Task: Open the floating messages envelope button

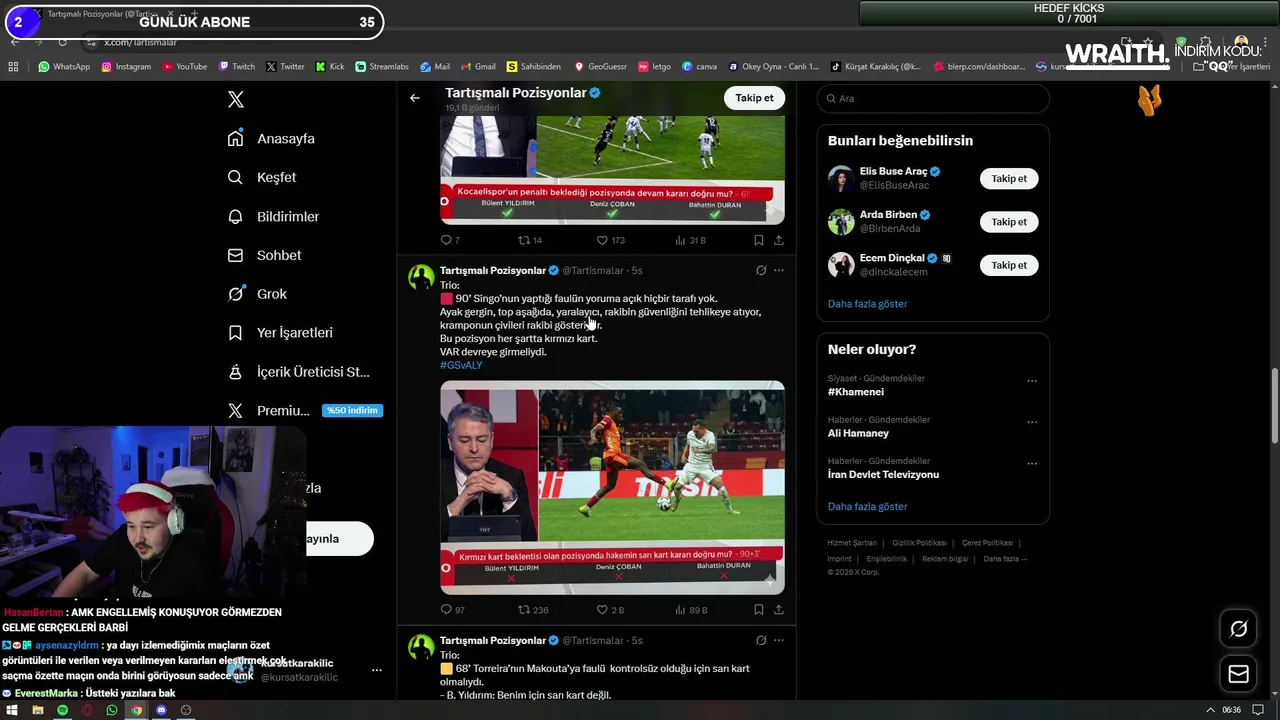Action: pyautogui.click(x=1238, y=674)
